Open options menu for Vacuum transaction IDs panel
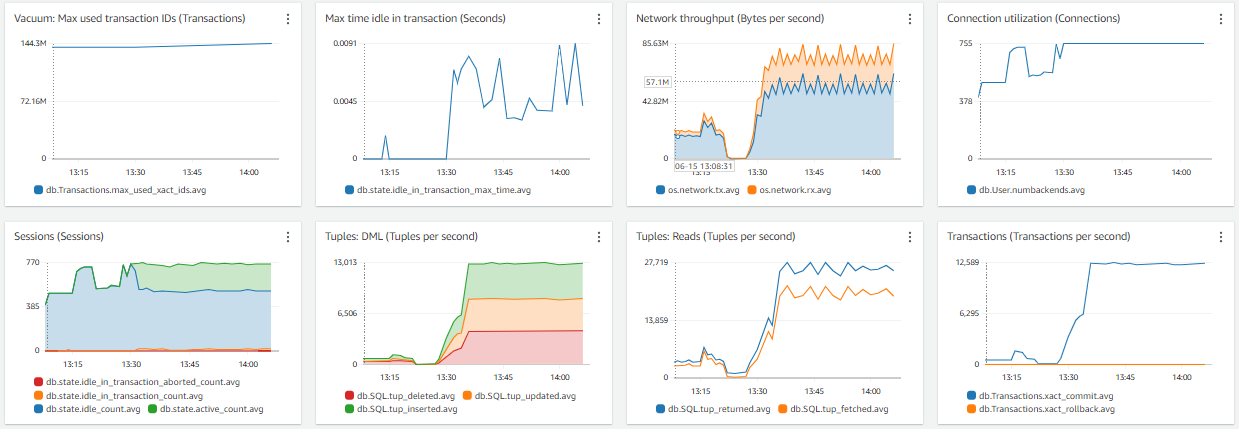This screenshot has width=1239, height=429. [x=288, y=19]
